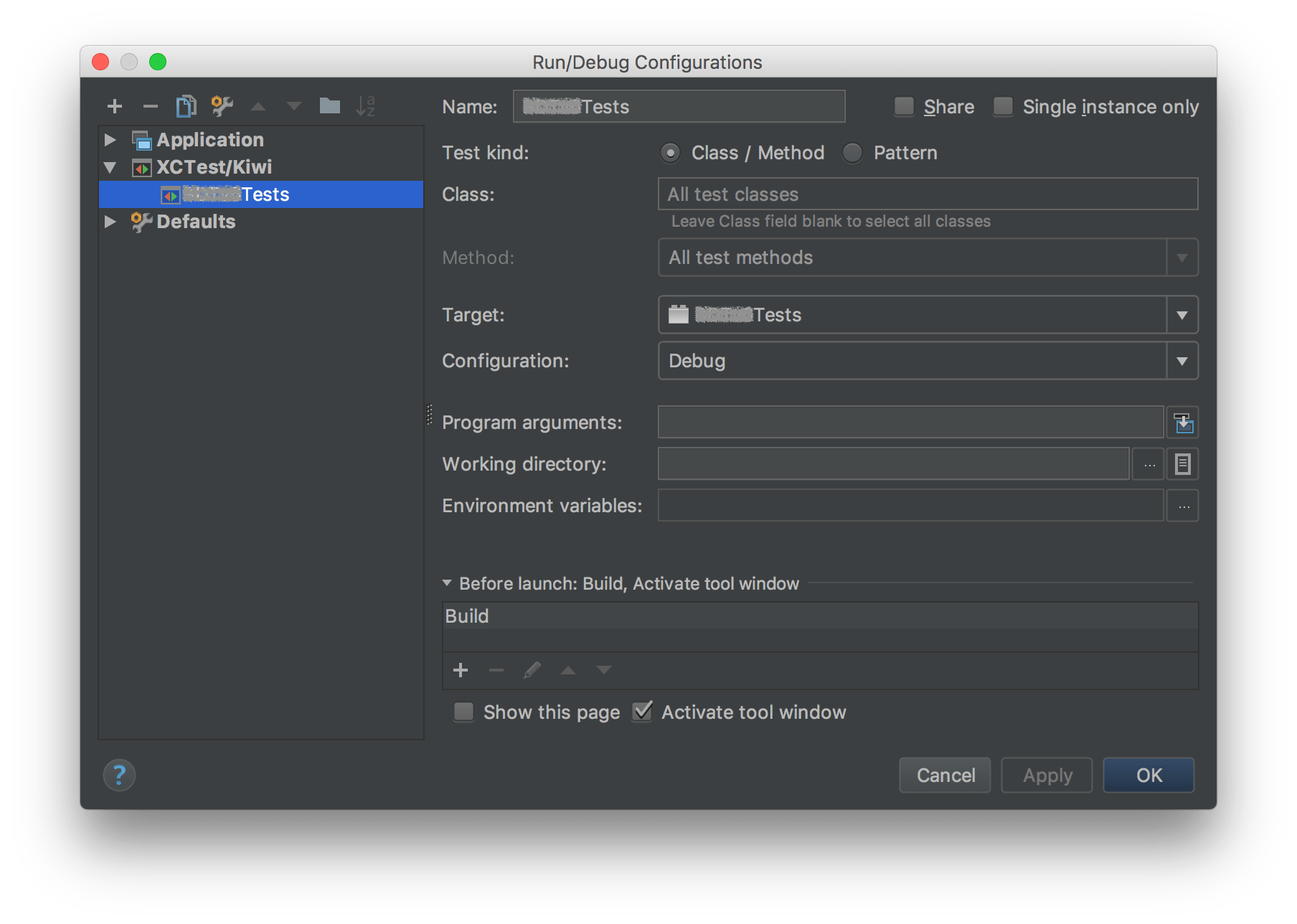Expand the program arguments editor icon
The width and height of the screenshot is (1297, 924).
coord(1182,422)
